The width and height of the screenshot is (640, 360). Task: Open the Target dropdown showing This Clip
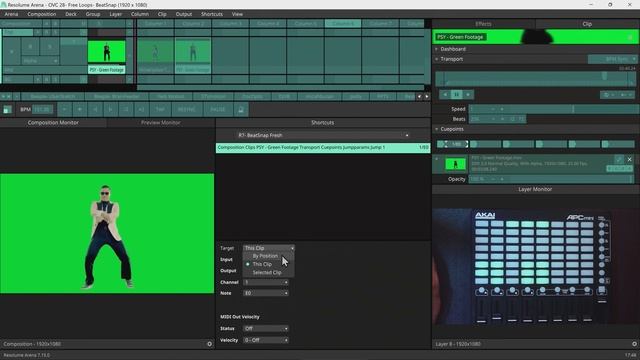pos(269,248)
